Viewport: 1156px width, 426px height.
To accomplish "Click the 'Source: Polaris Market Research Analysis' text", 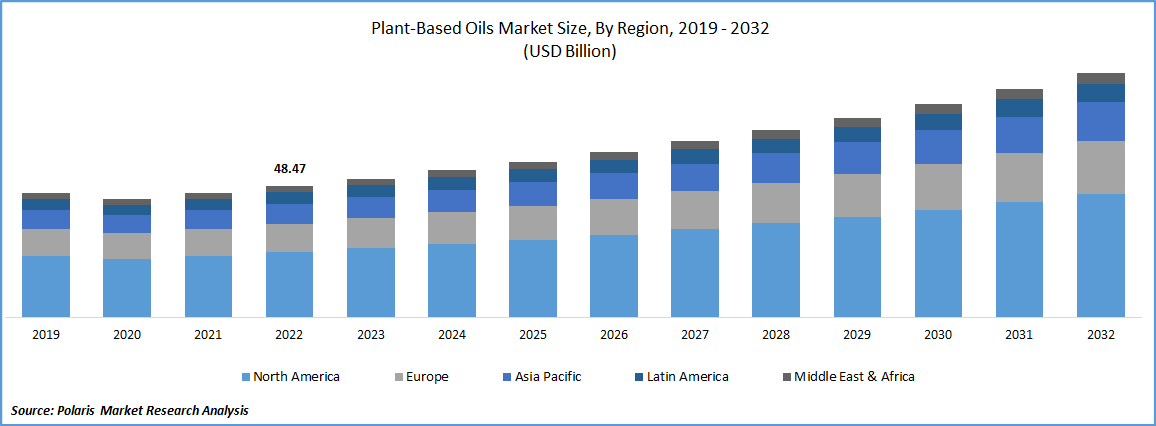I will [130, 411].
